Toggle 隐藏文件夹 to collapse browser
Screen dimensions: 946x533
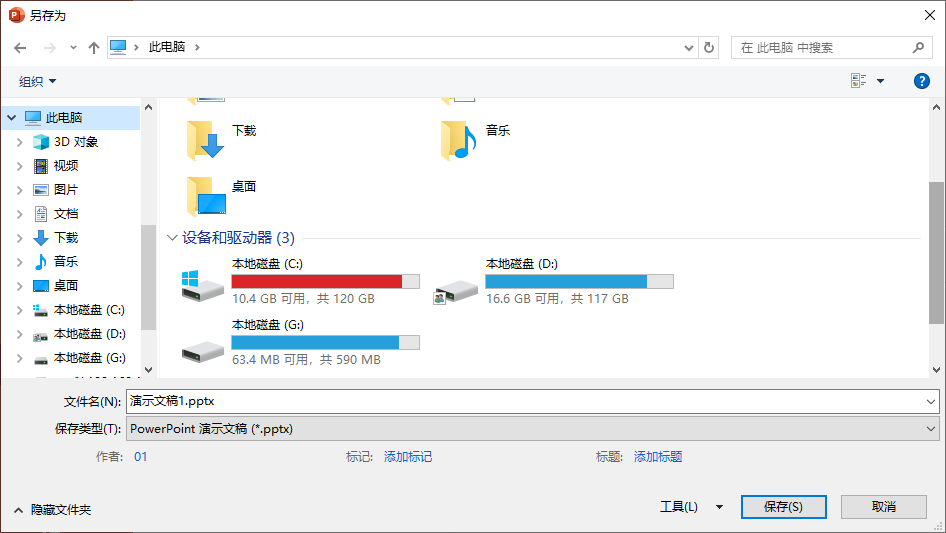click(x=52, y=510)
